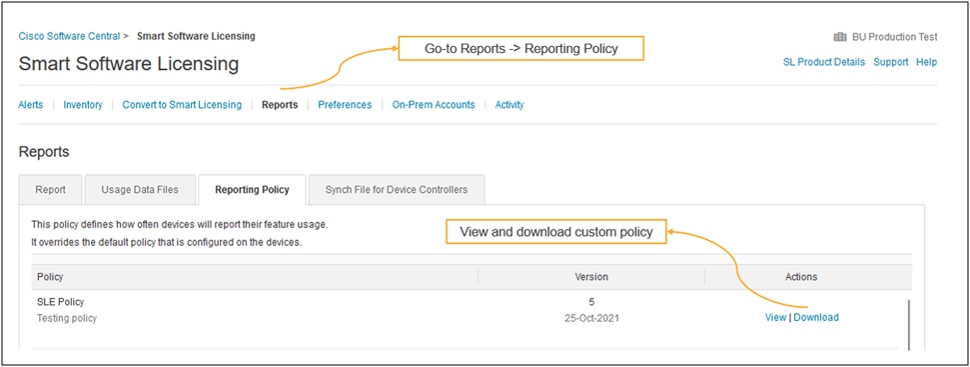Click the Version column header
970x367 pixels.
tap(591, 277)
